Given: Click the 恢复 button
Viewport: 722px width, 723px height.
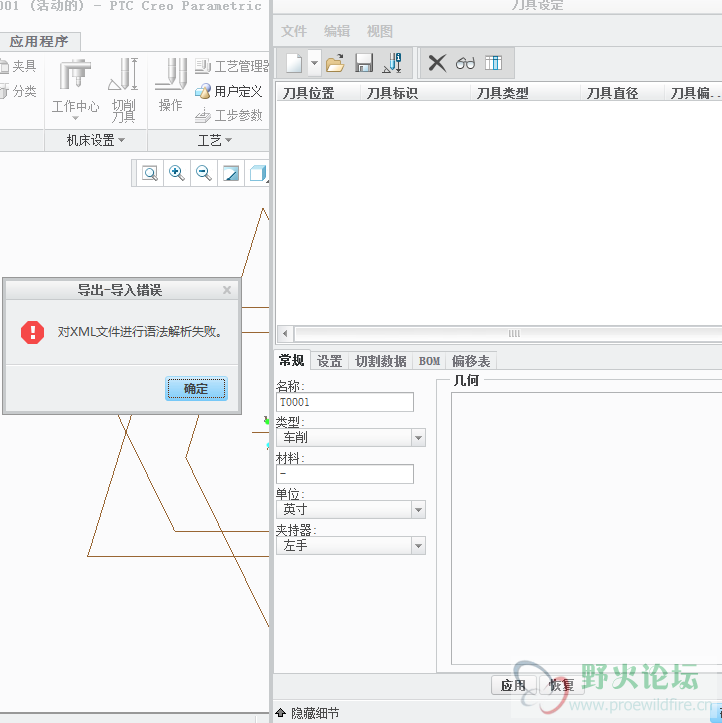Looking at the screenshot, I should (561, 685).
